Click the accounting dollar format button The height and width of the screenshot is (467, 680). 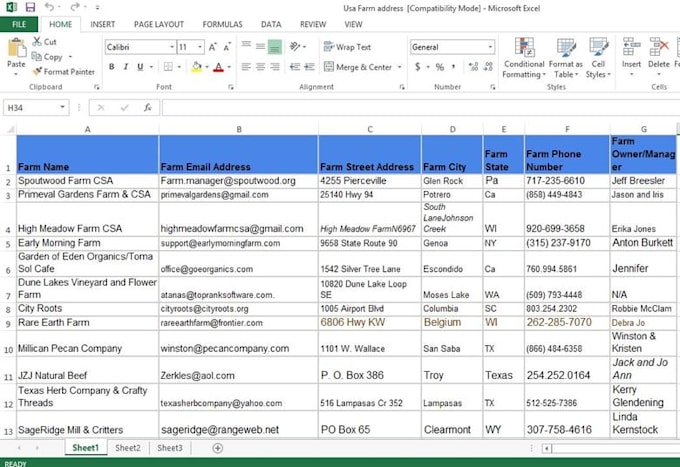417,67
